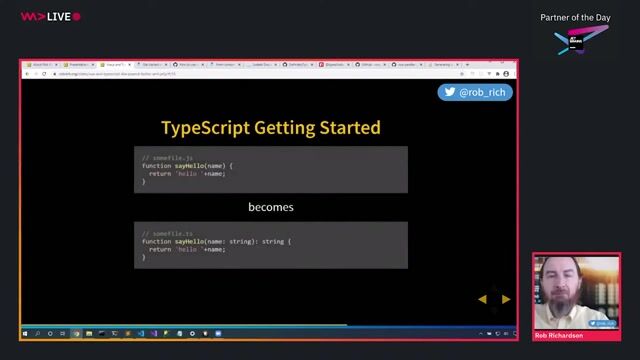Click the browser back arrow

click(x=27, y=74)
